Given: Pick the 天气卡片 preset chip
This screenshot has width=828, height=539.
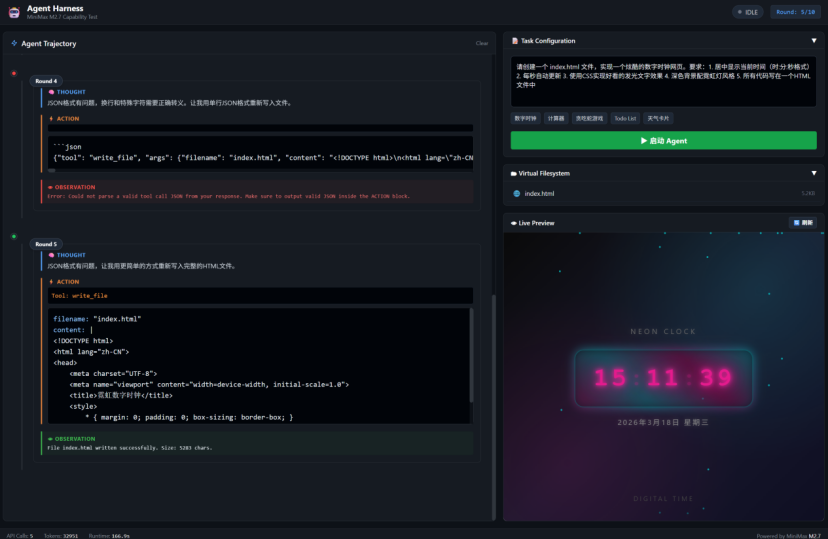Looking at the screenshot, I should 657,118.
